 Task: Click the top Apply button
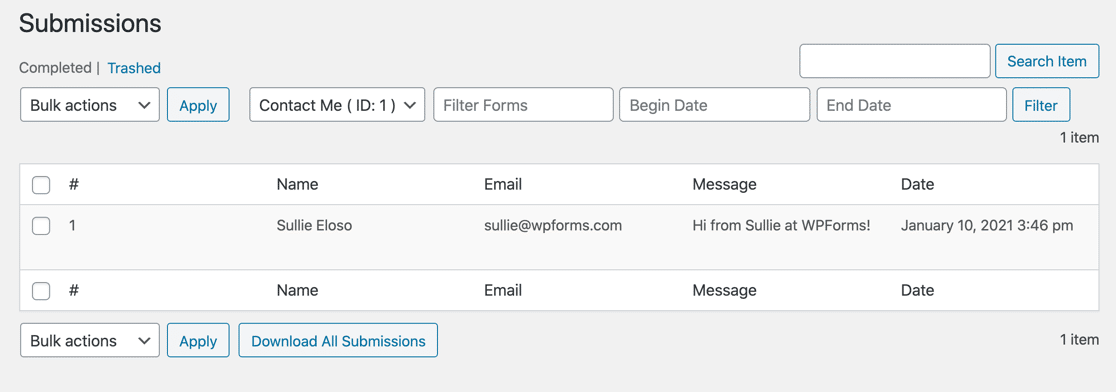[198, 105]
